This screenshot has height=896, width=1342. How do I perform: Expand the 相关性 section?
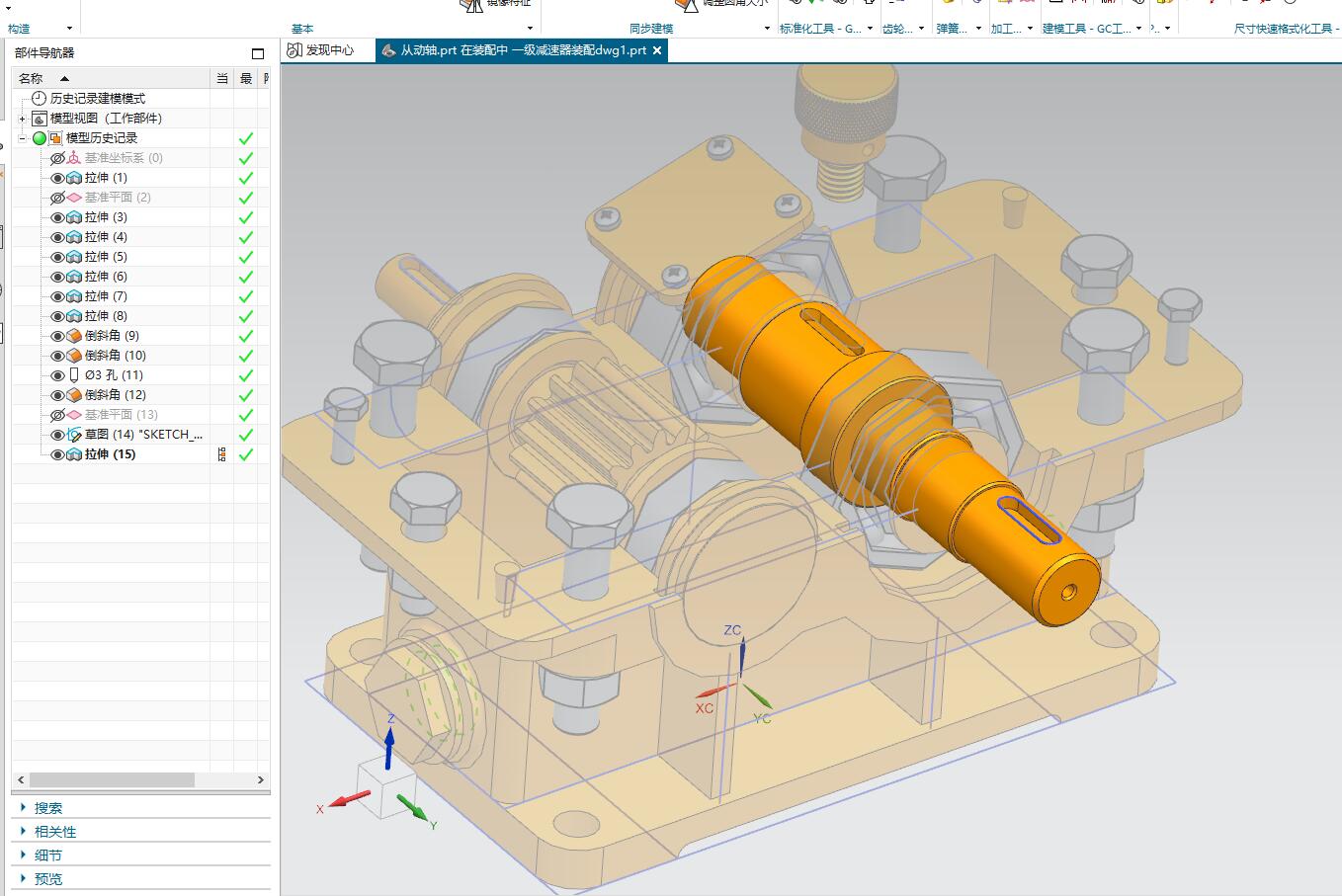[x=23, y=831]
